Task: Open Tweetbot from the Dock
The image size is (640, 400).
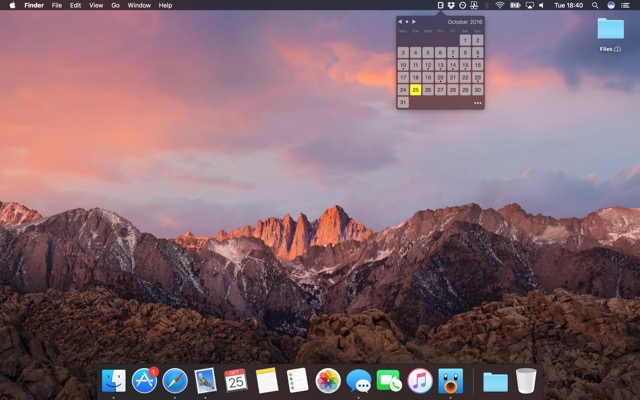Action: 451,381
